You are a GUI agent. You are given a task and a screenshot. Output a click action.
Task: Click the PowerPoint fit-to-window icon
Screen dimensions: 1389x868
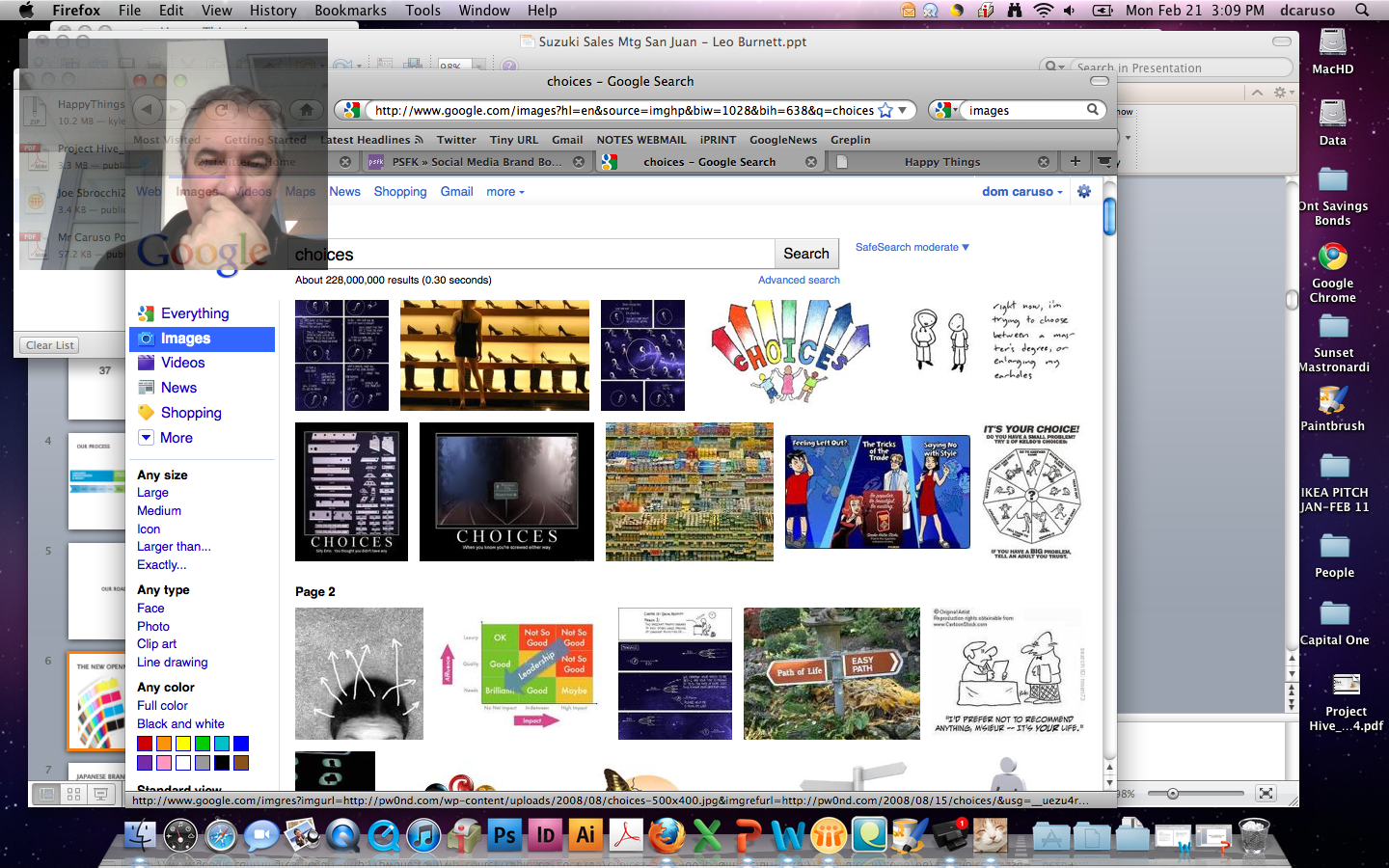coord(1266,793)
